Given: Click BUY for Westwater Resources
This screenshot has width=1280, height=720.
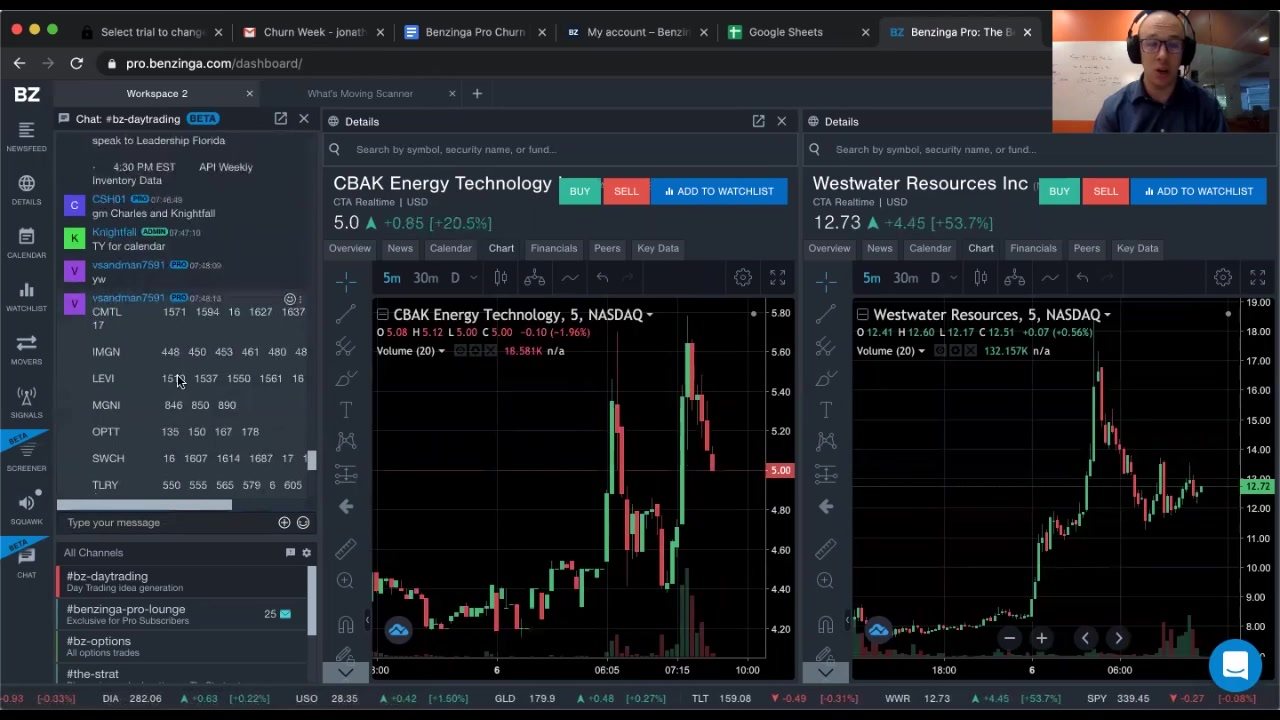Looking at the screenshot, I should coord(1060,191).
